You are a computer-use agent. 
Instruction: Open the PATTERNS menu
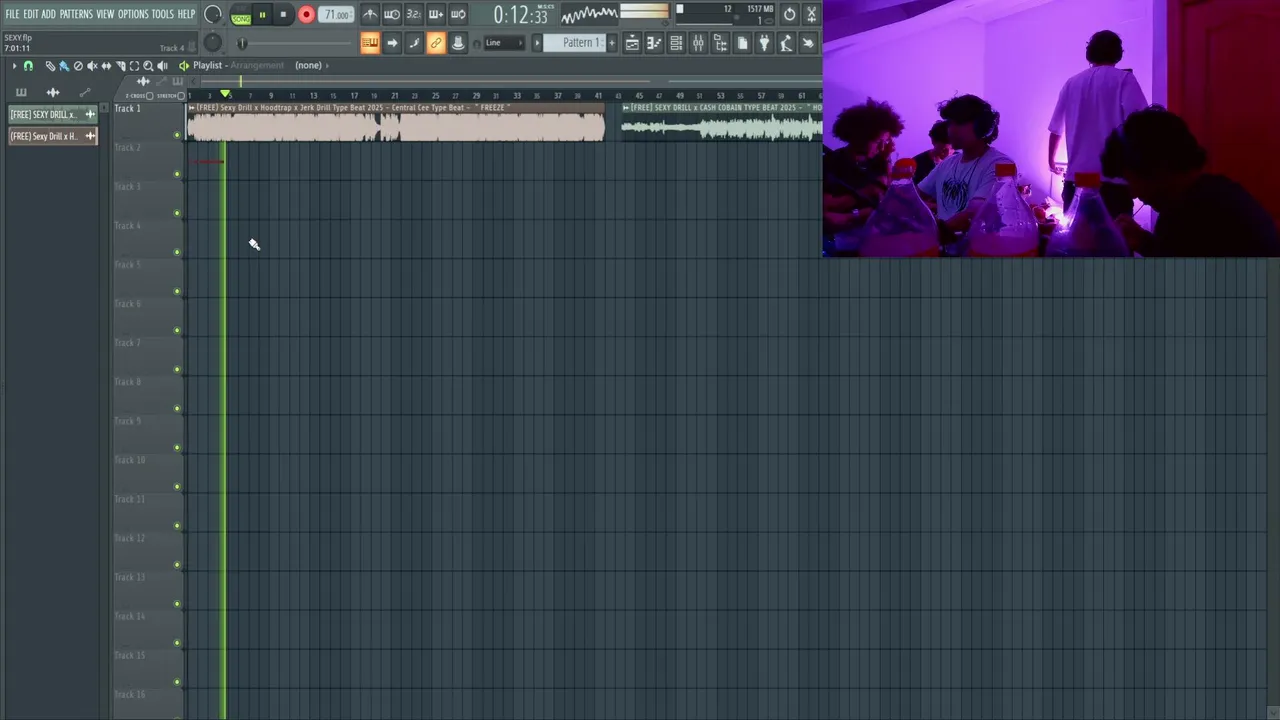76,14
